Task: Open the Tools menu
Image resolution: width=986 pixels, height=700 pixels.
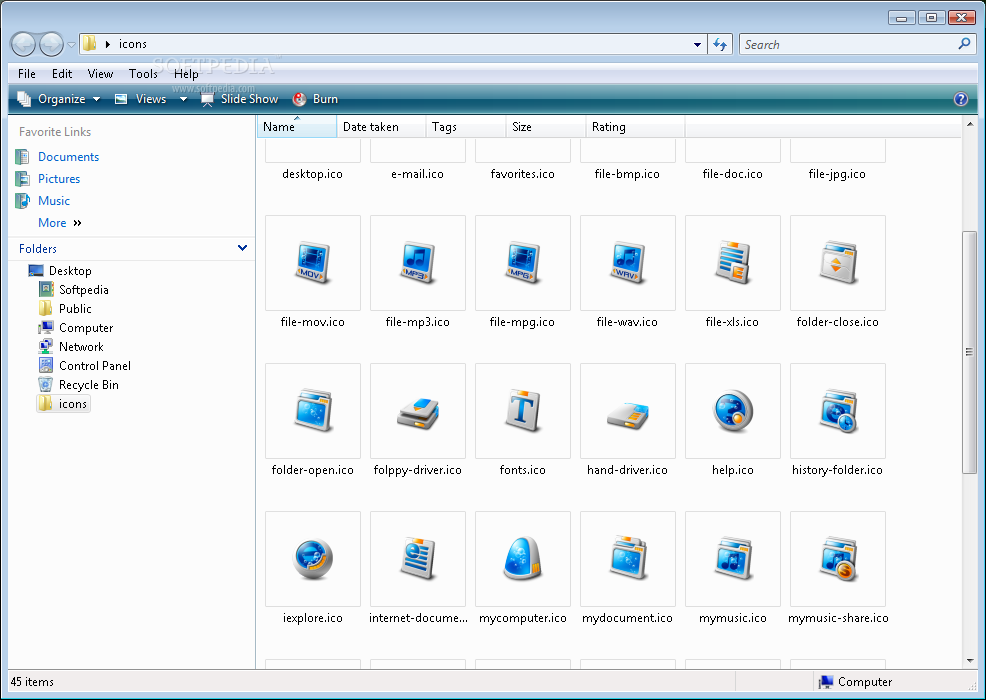Action: [143, 74]
